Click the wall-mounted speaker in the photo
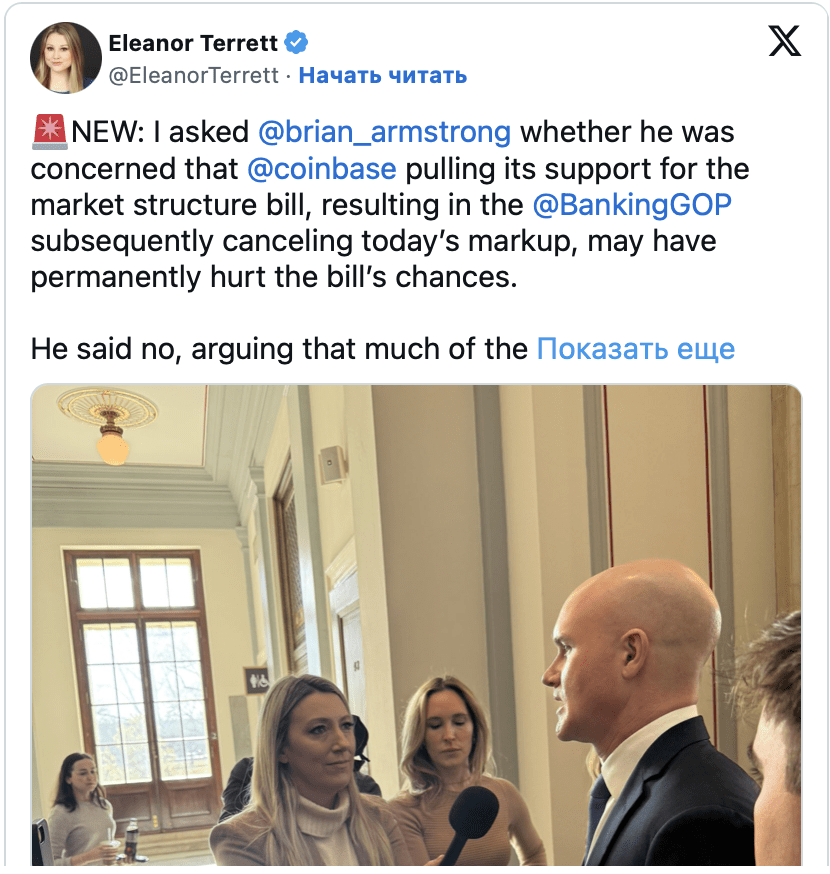 tap(333, 464)
